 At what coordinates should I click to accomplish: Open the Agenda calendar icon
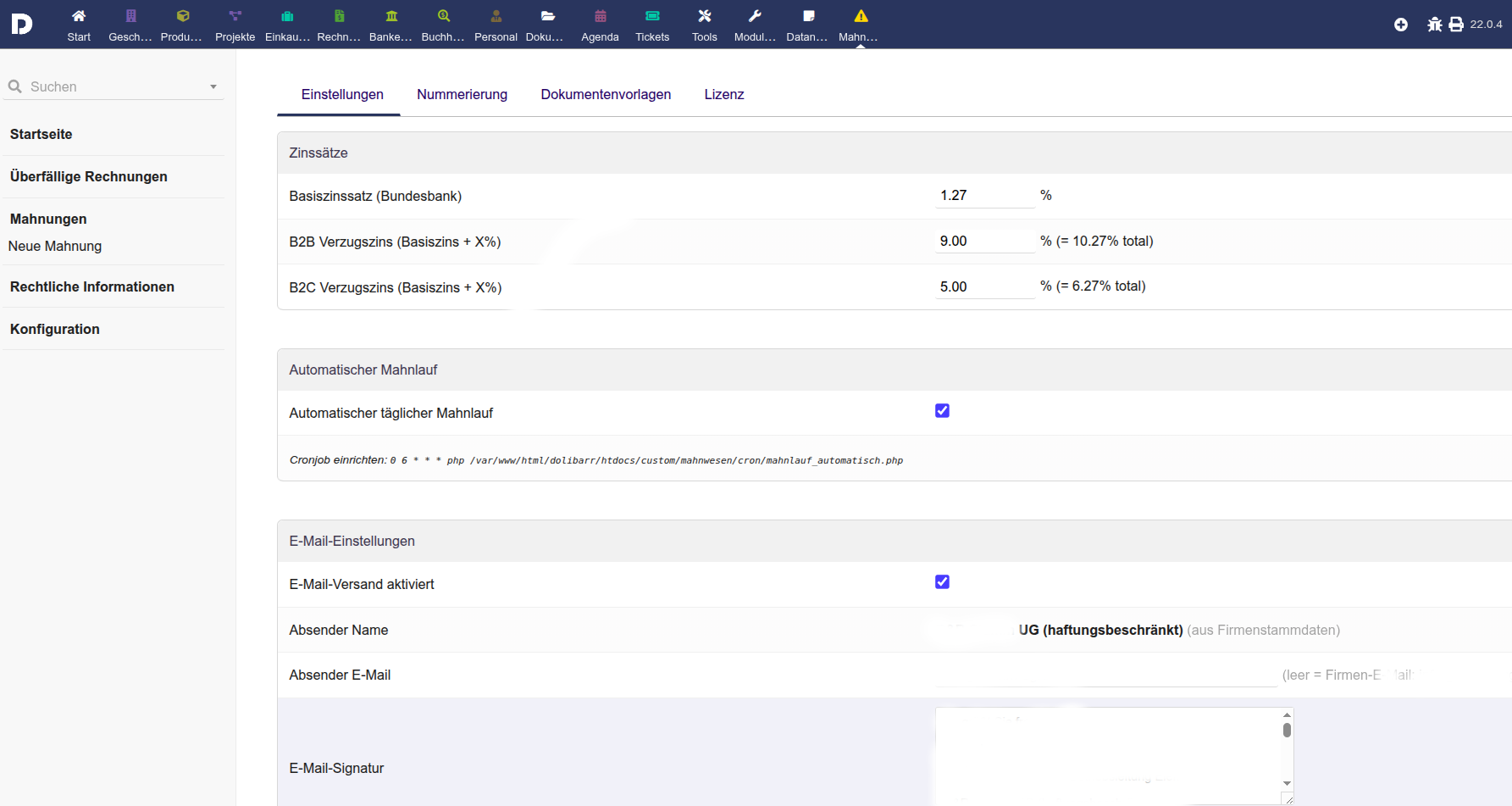tap(600, 16)
